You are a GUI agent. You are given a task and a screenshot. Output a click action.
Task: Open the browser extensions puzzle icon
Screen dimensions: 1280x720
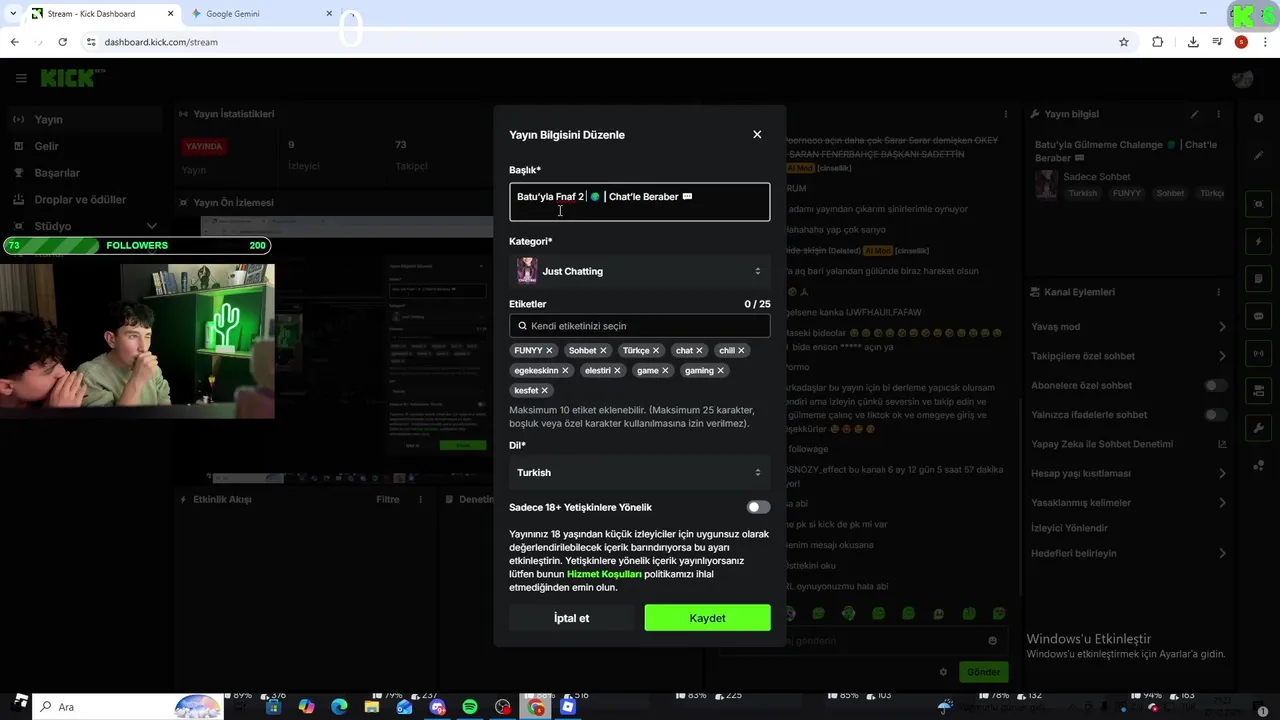(1158, 42)
